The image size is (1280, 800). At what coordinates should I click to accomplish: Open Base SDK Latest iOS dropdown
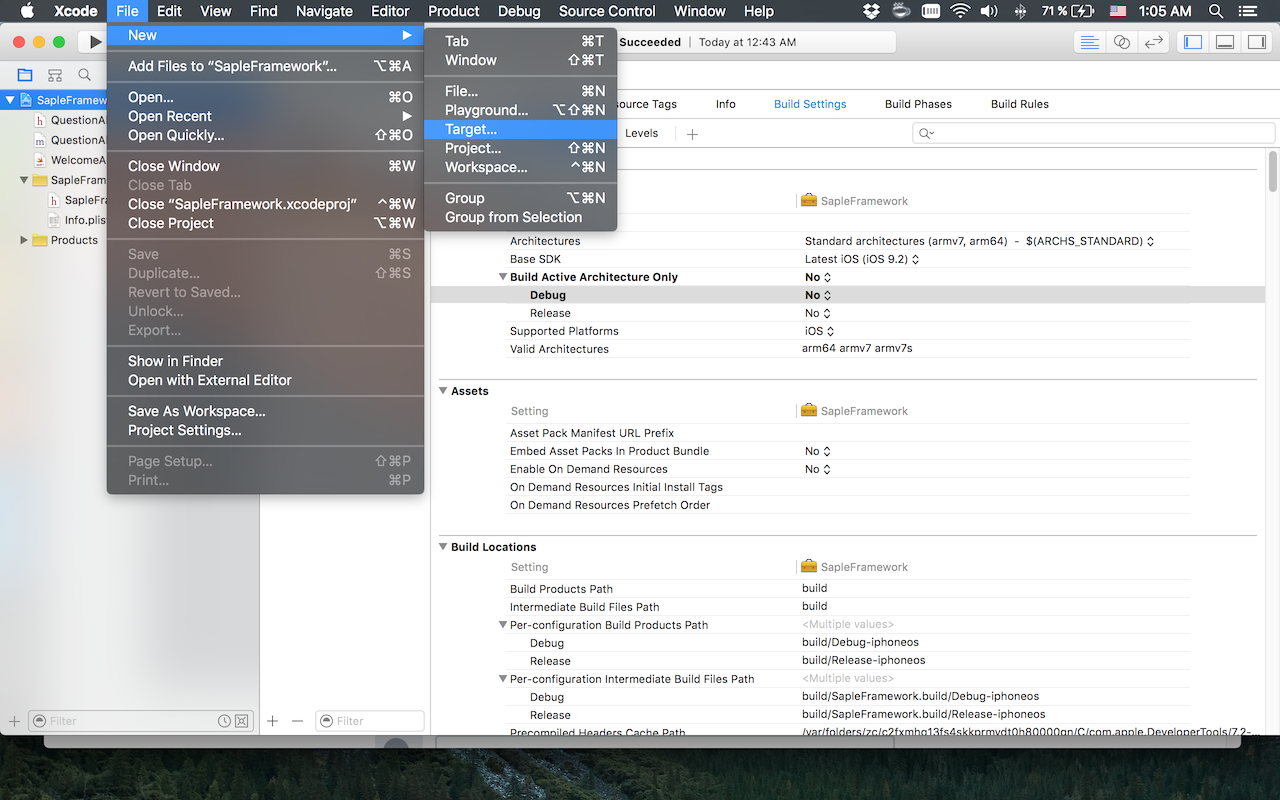click(x=862, y=259)
